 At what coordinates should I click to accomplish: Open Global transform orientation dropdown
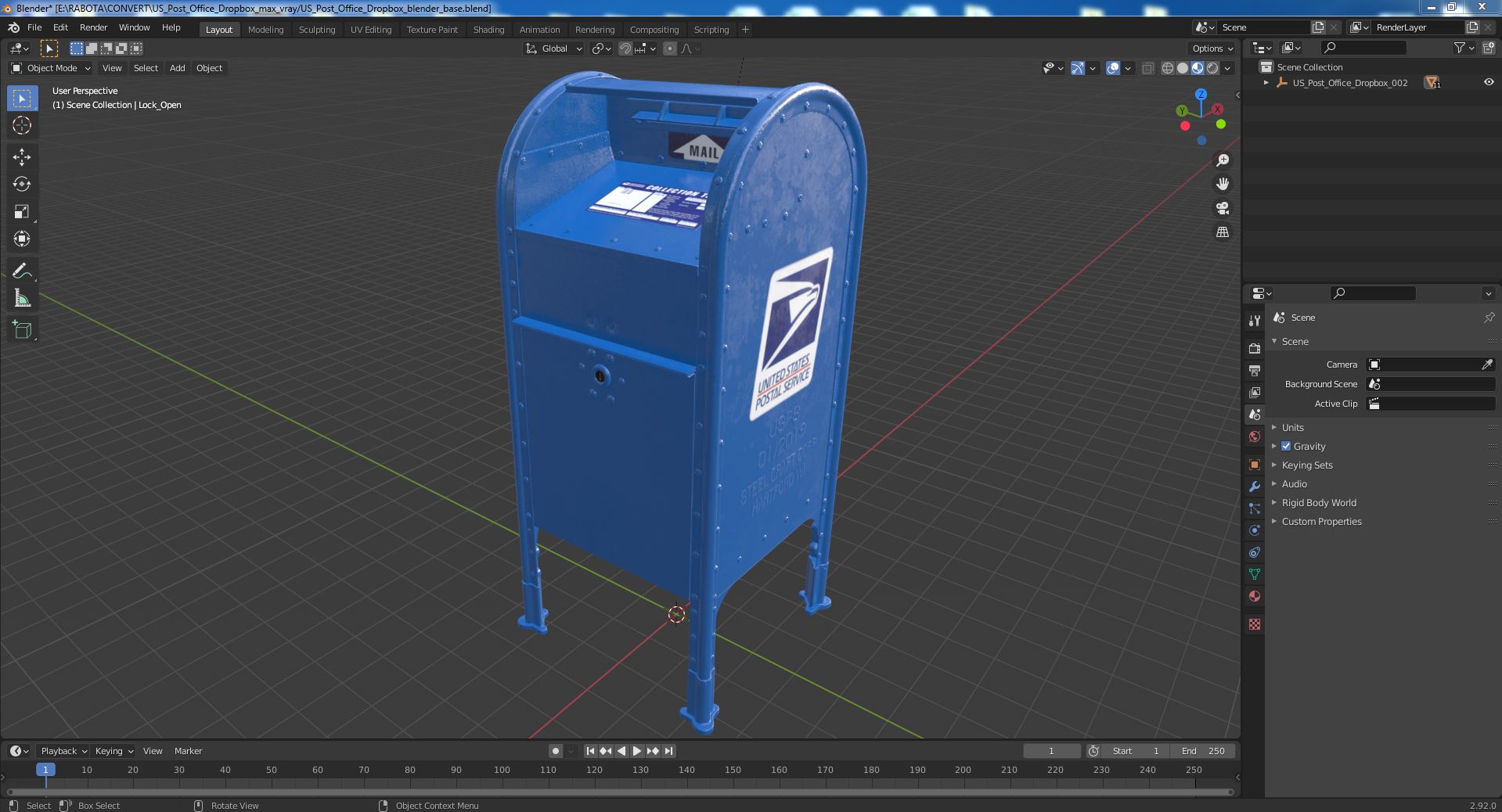[554, 49]
